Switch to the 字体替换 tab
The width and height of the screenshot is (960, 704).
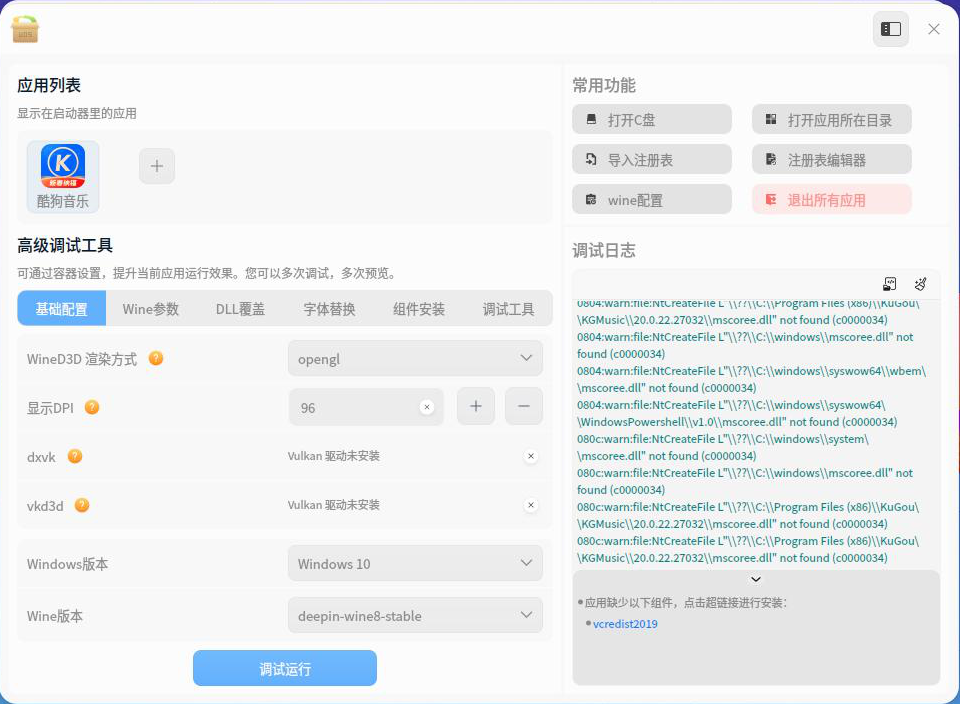click(x=329, y=309)
